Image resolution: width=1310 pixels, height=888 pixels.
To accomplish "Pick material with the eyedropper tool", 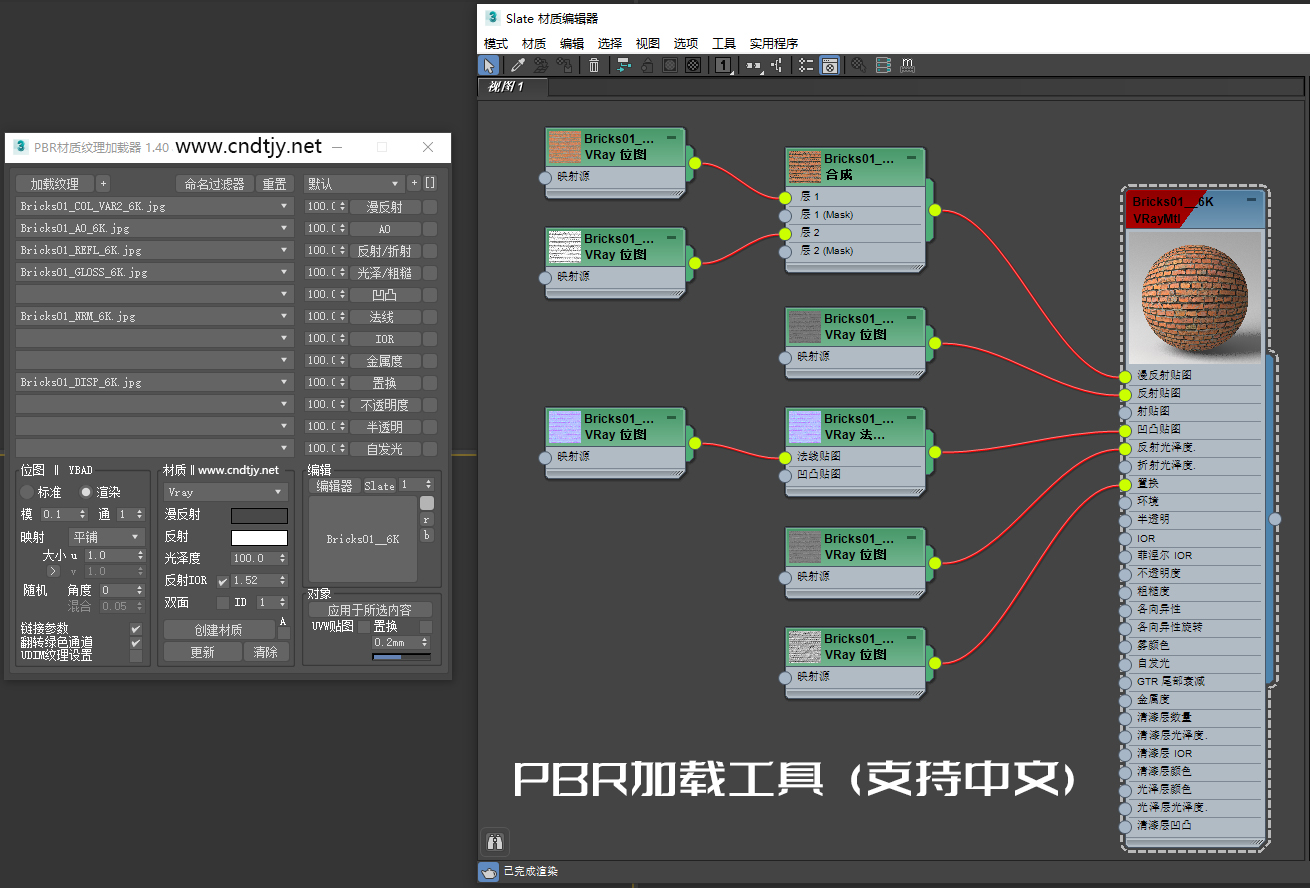I will point(517,65).
